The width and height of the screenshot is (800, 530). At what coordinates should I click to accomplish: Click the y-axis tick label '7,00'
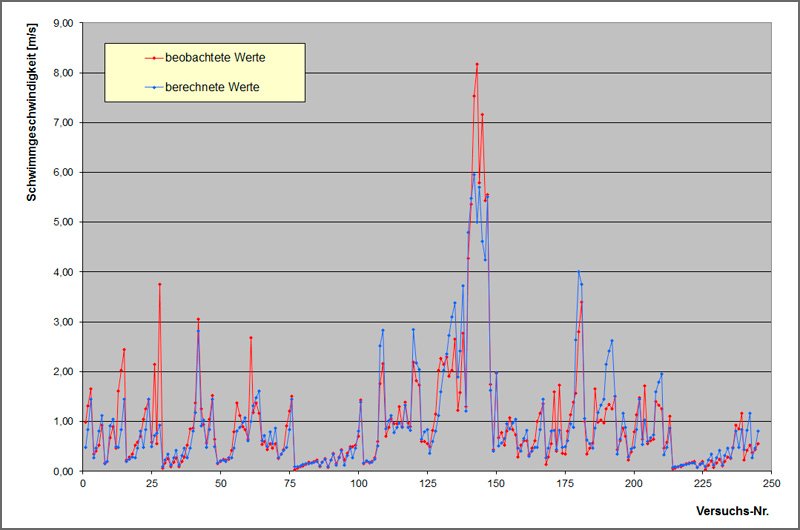pyautogui.click(x=61, y=122)
